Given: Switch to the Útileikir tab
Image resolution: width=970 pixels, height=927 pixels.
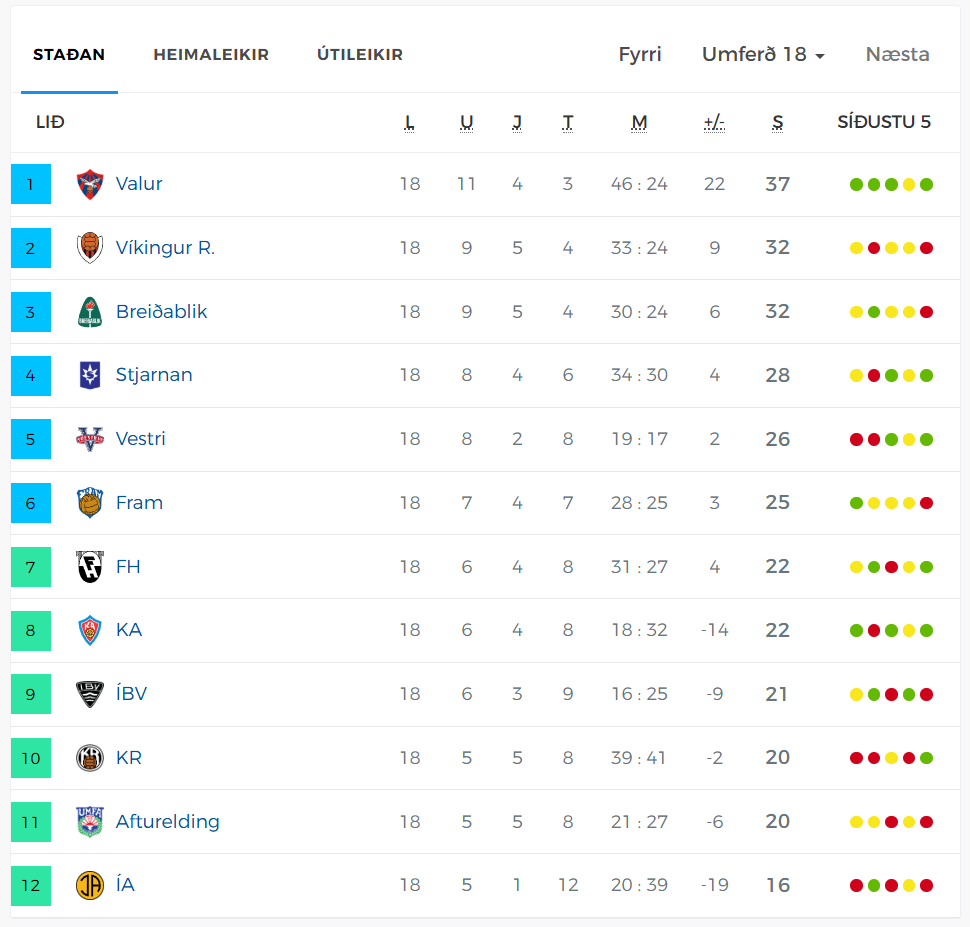Looking at the screenshot, I should [360, 55].
